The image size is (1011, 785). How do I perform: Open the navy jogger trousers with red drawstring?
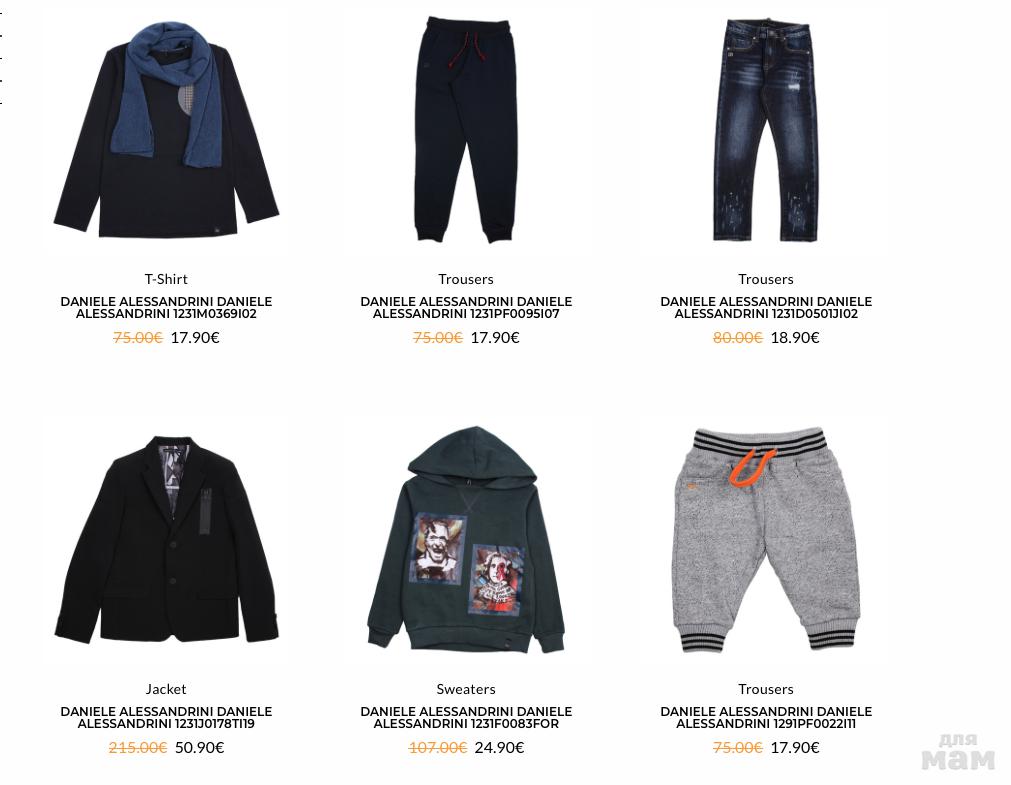point(466,130)
